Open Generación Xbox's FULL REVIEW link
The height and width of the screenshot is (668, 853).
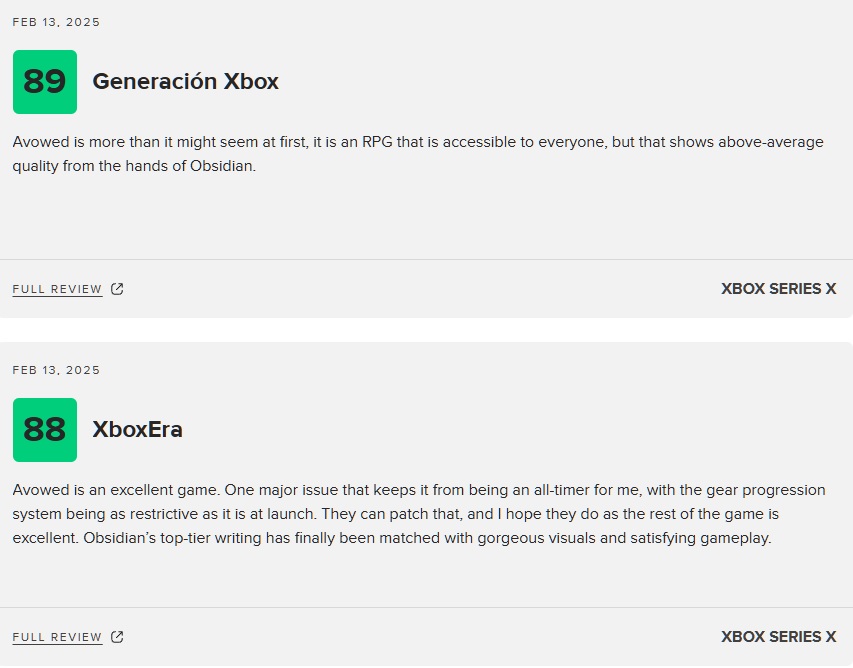coord(57,289)
